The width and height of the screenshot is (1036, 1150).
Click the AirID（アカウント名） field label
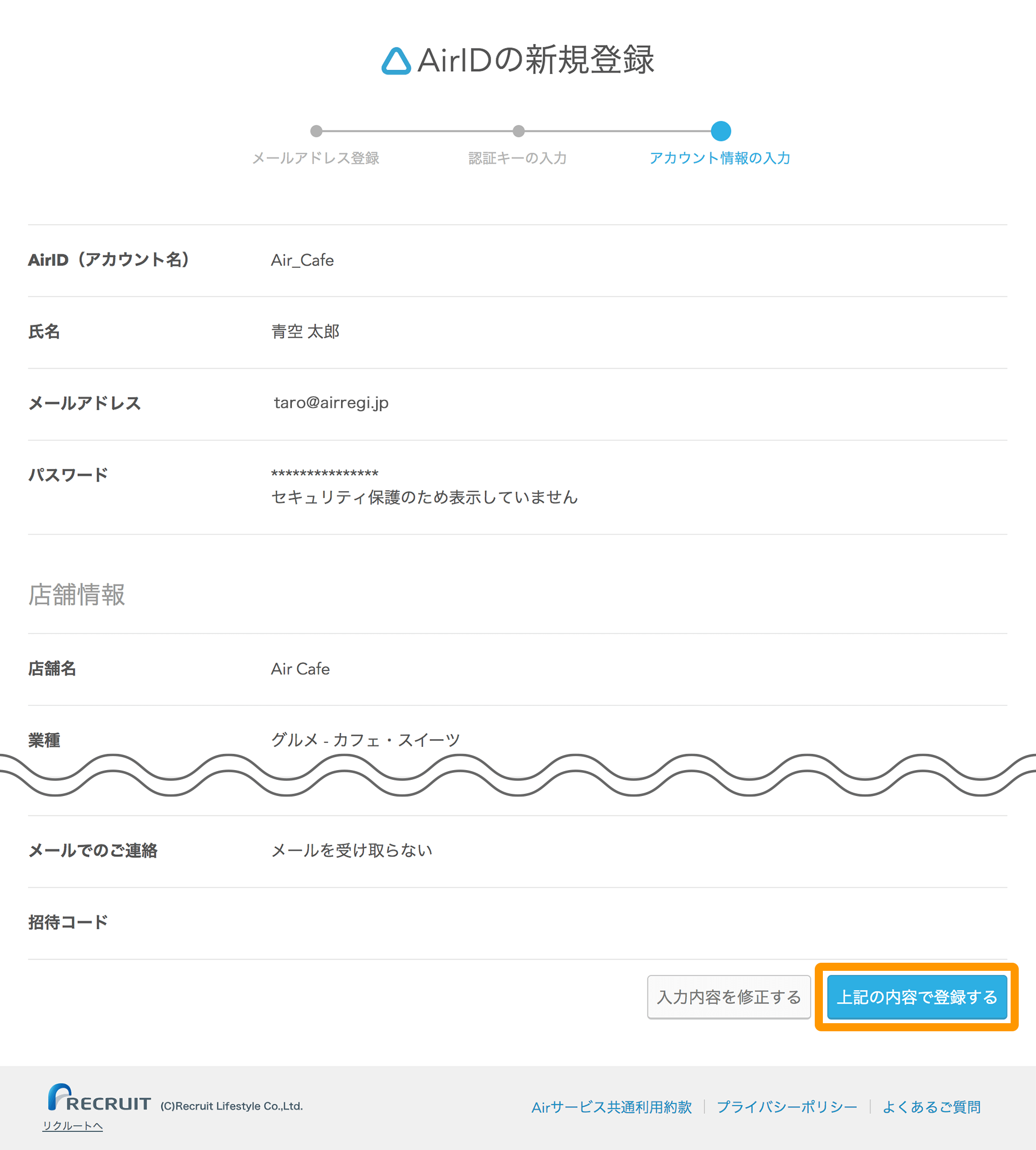pyautogui.click(x=108, y=260)
